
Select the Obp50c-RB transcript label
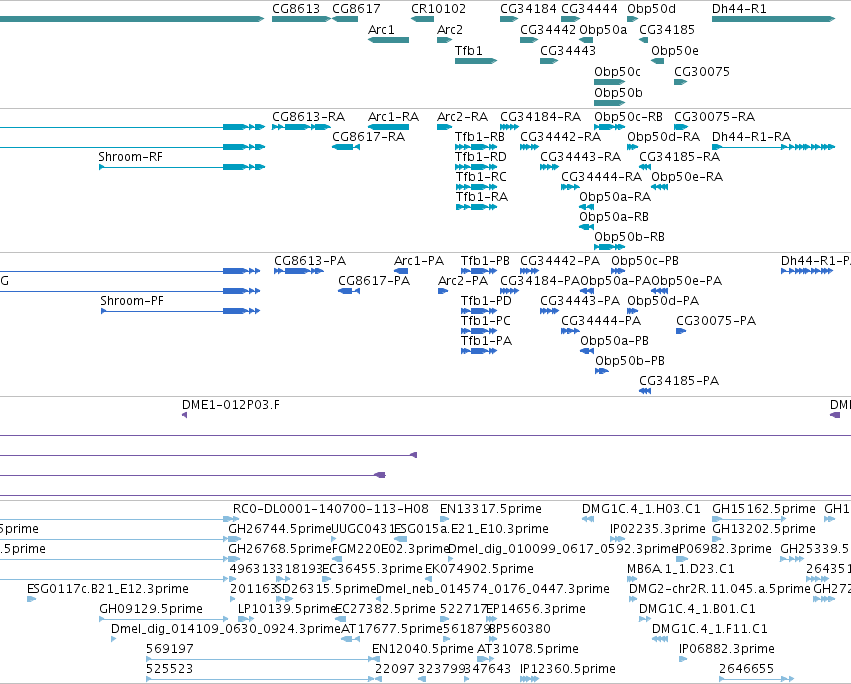628,117
